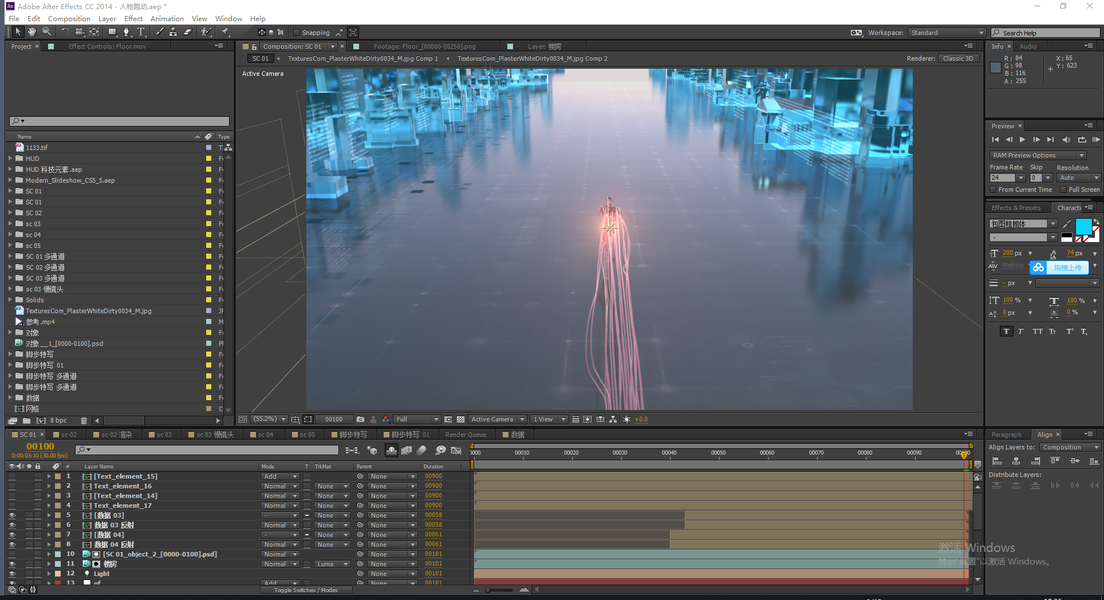
Task: Open the Luma track matte dropdown
Action: (332, 564)
